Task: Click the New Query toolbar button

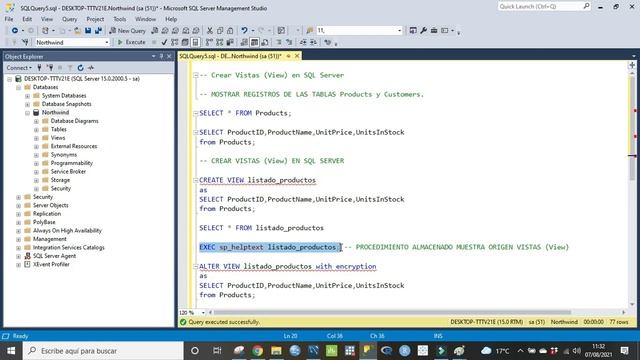Action: click(127, 31)
